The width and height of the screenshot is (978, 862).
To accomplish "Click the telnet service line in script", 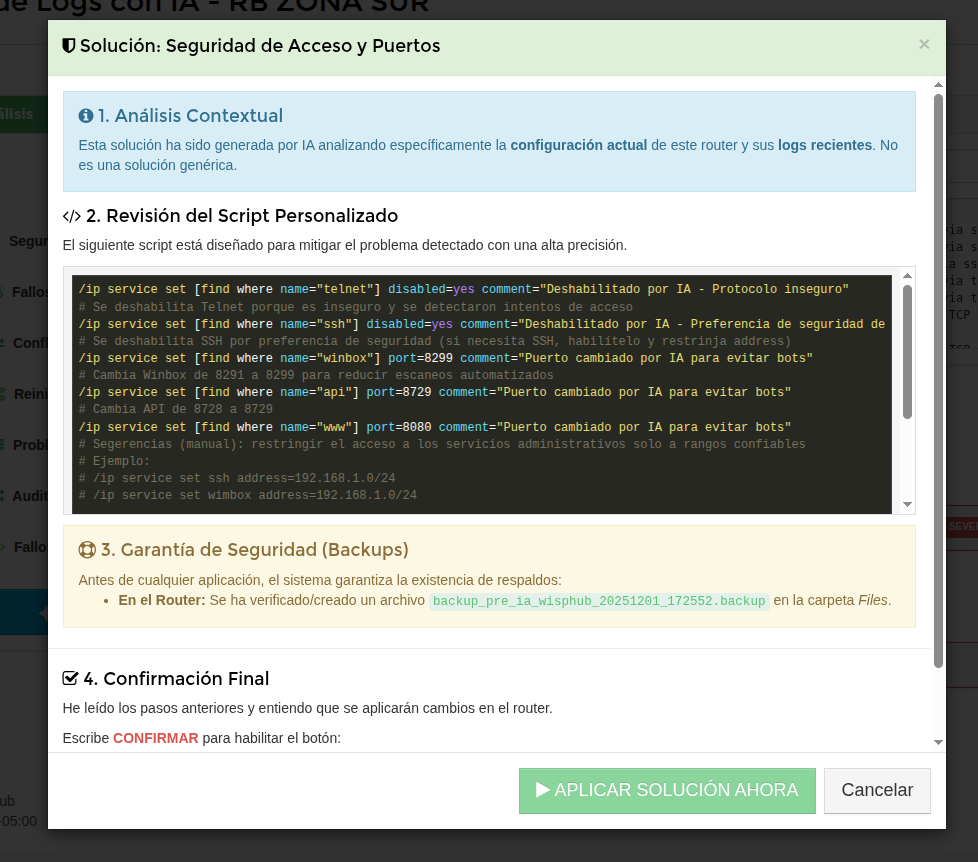I will click(x=463, y=289).
